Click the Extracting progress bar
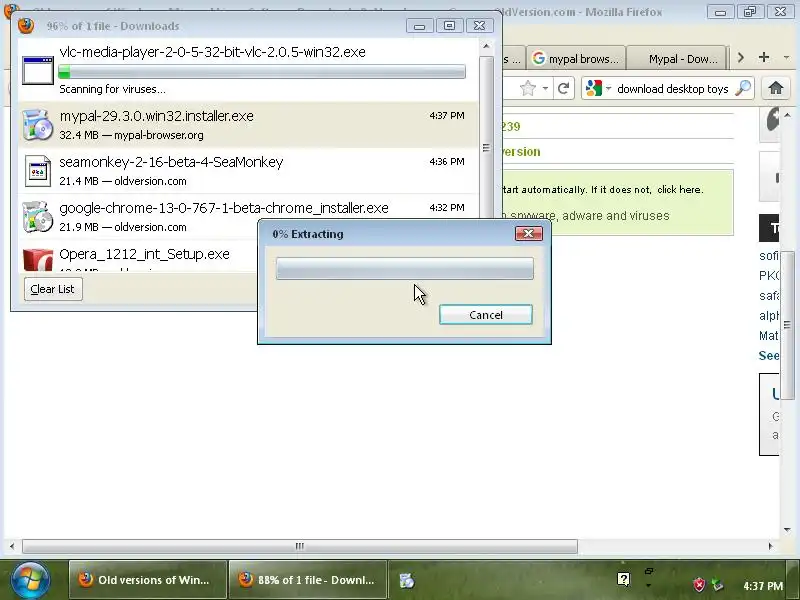This screenshot has height=600, width=800. (405, 268)
